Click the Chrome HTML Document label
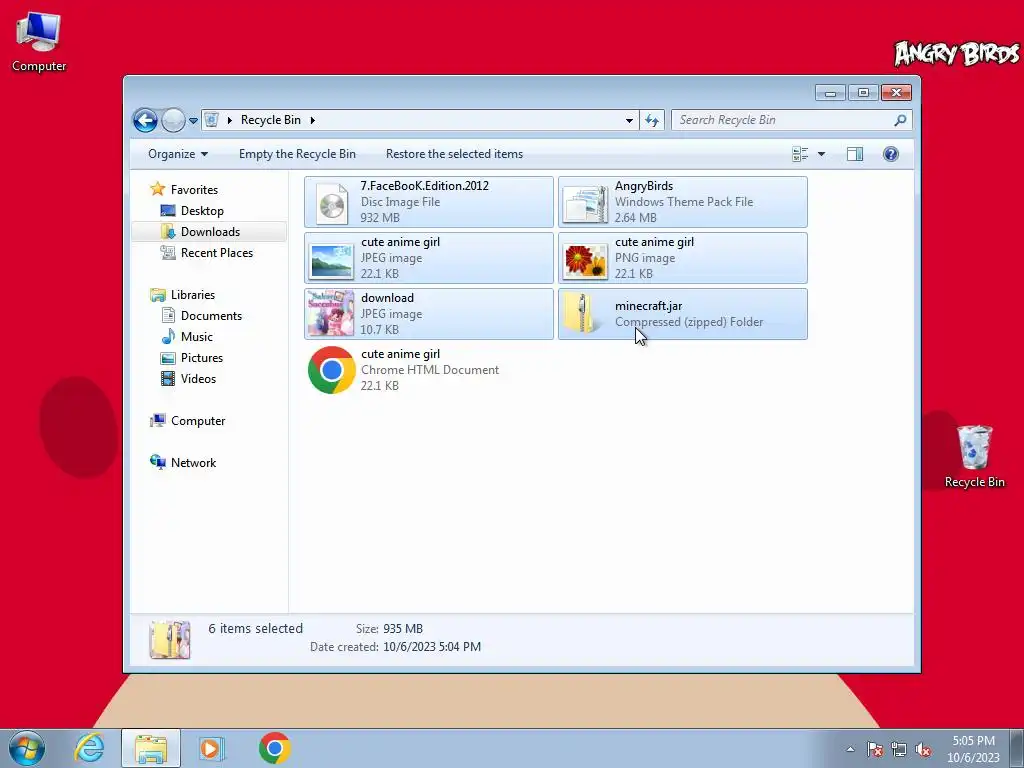The image size is (1024, 768). point(430,370)
